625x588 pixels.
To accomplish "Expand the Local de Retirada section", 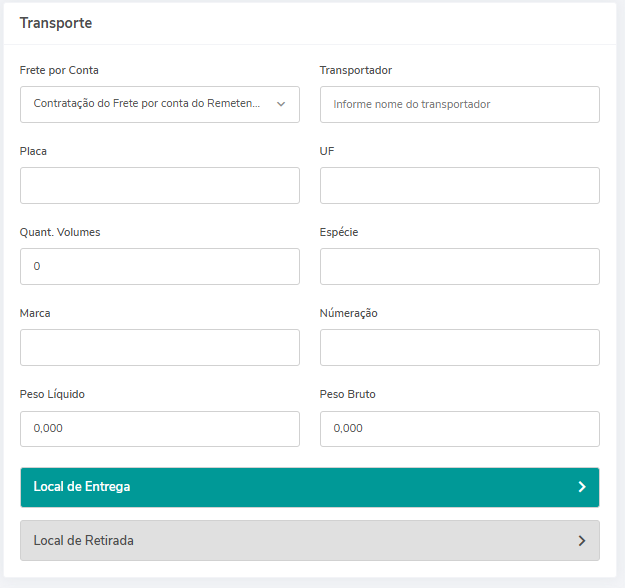I will click(x=300, y=540).
